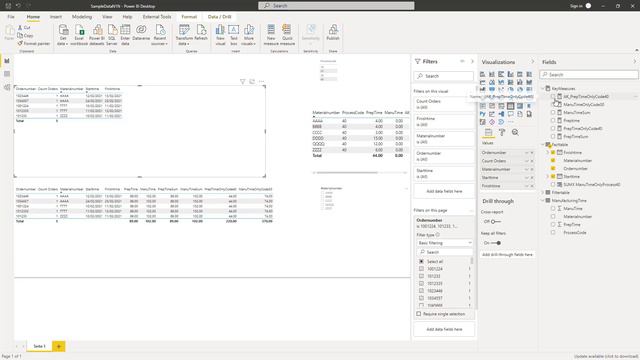This screenshot has height=360, width=640.
Task: Click the Fields pane search box
Action: click(589, 75)
